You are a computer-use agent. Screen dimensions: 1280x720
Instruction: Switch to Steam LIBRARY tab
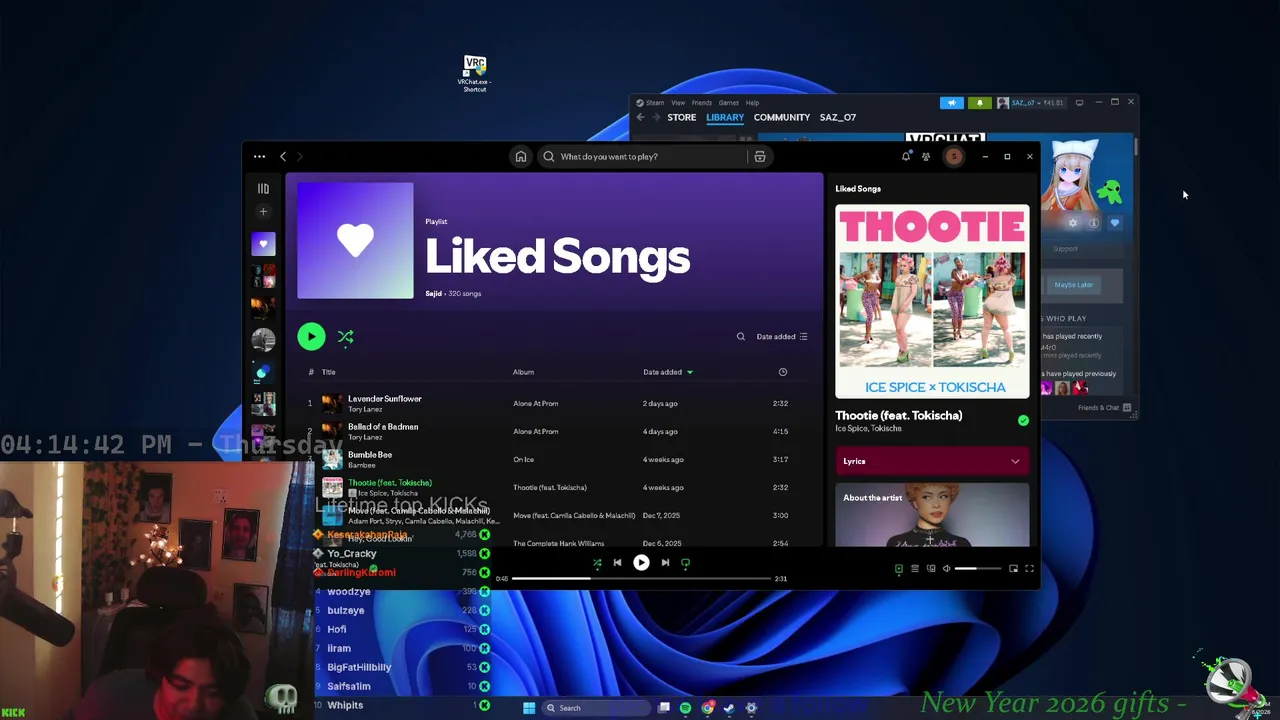point(725,117)
